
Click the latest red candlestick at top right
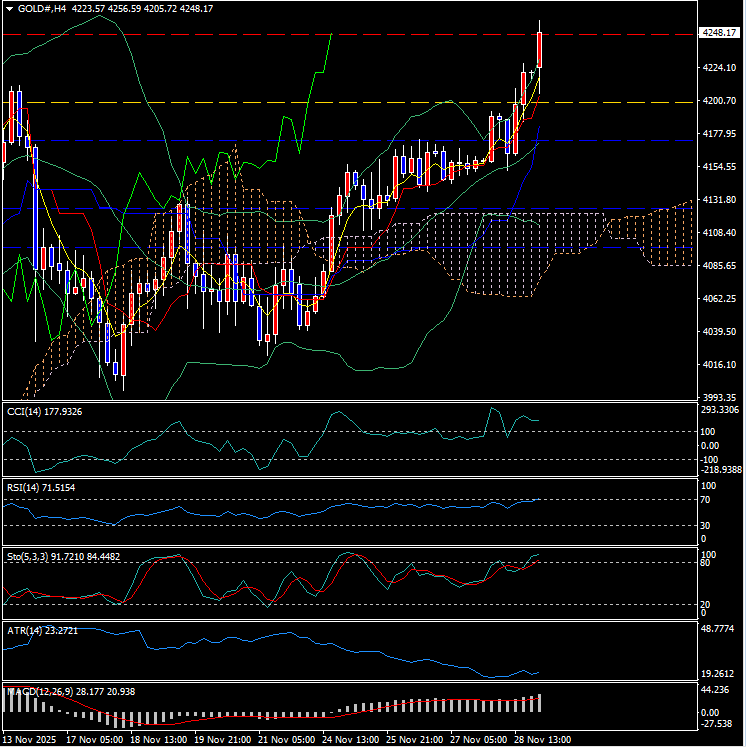point(540,50)
